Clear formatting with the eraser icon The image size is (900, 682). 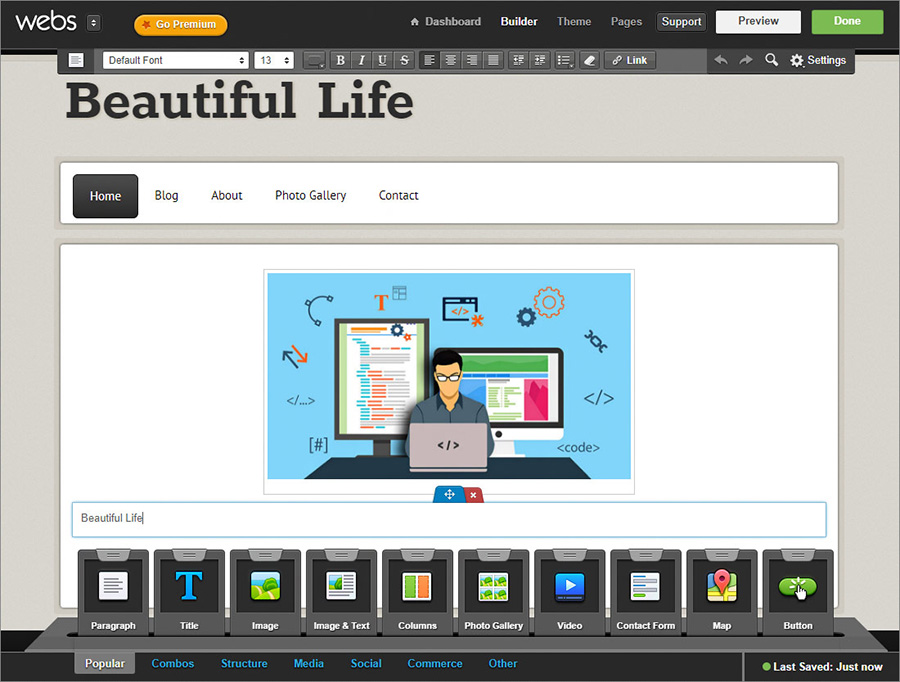pyautogui.click(x=589, y=60)
